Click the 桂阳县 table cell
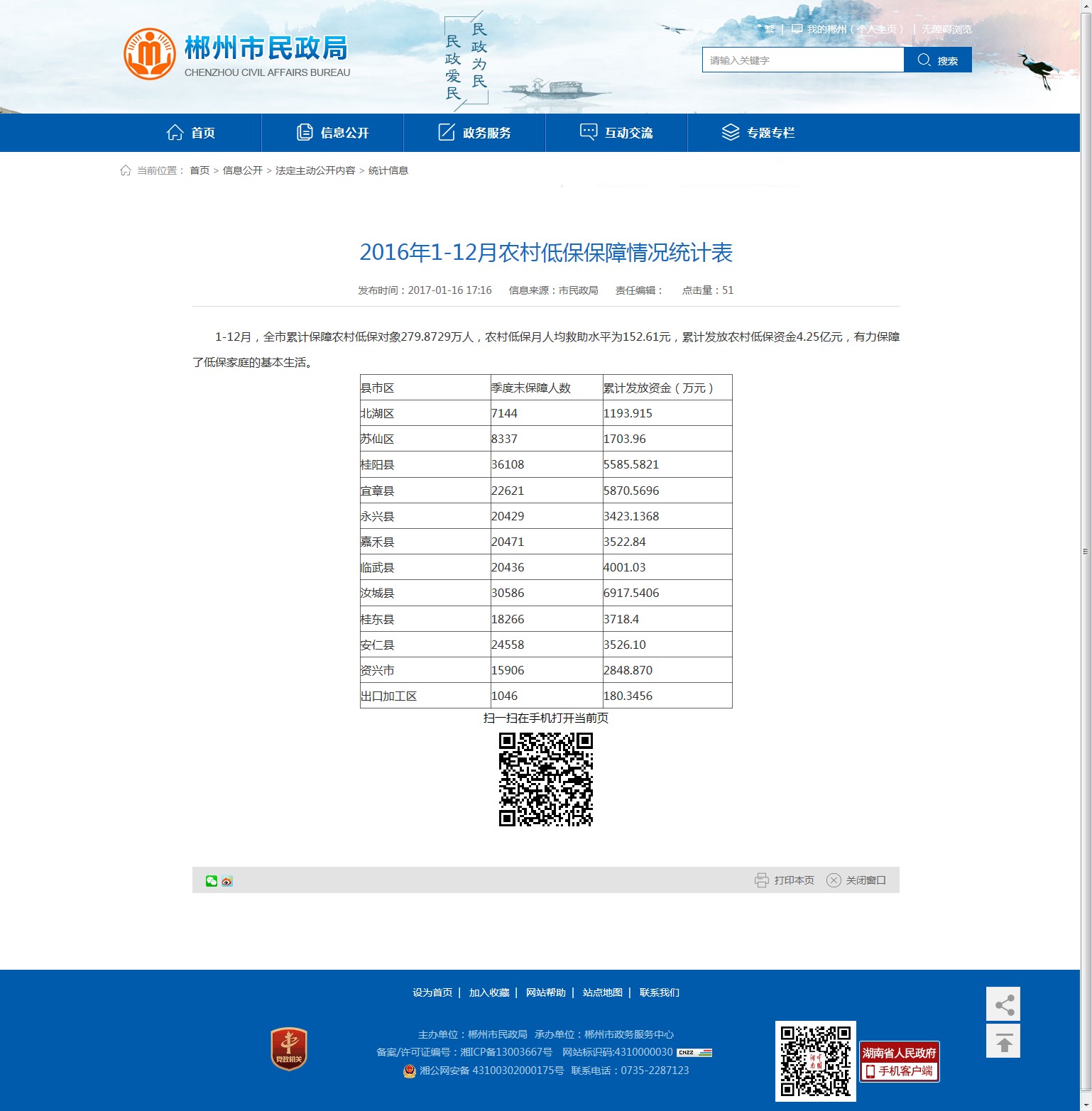 425,464
